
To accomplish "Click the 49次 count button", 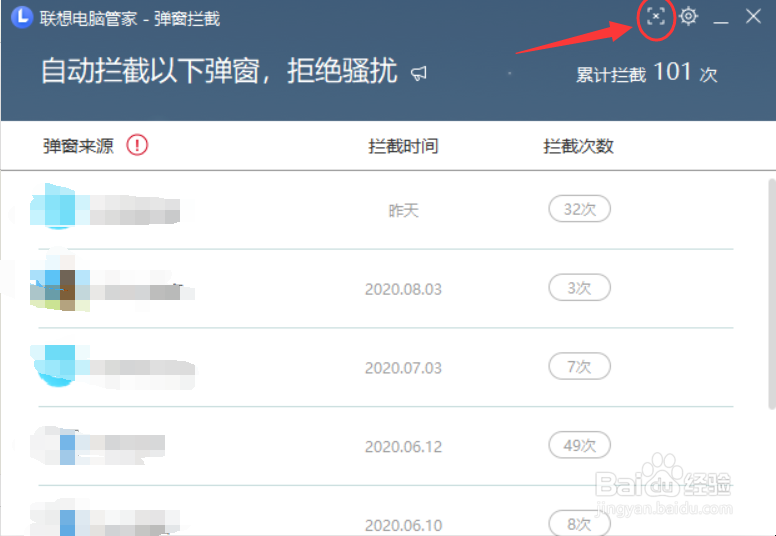I will pos(580,445).
